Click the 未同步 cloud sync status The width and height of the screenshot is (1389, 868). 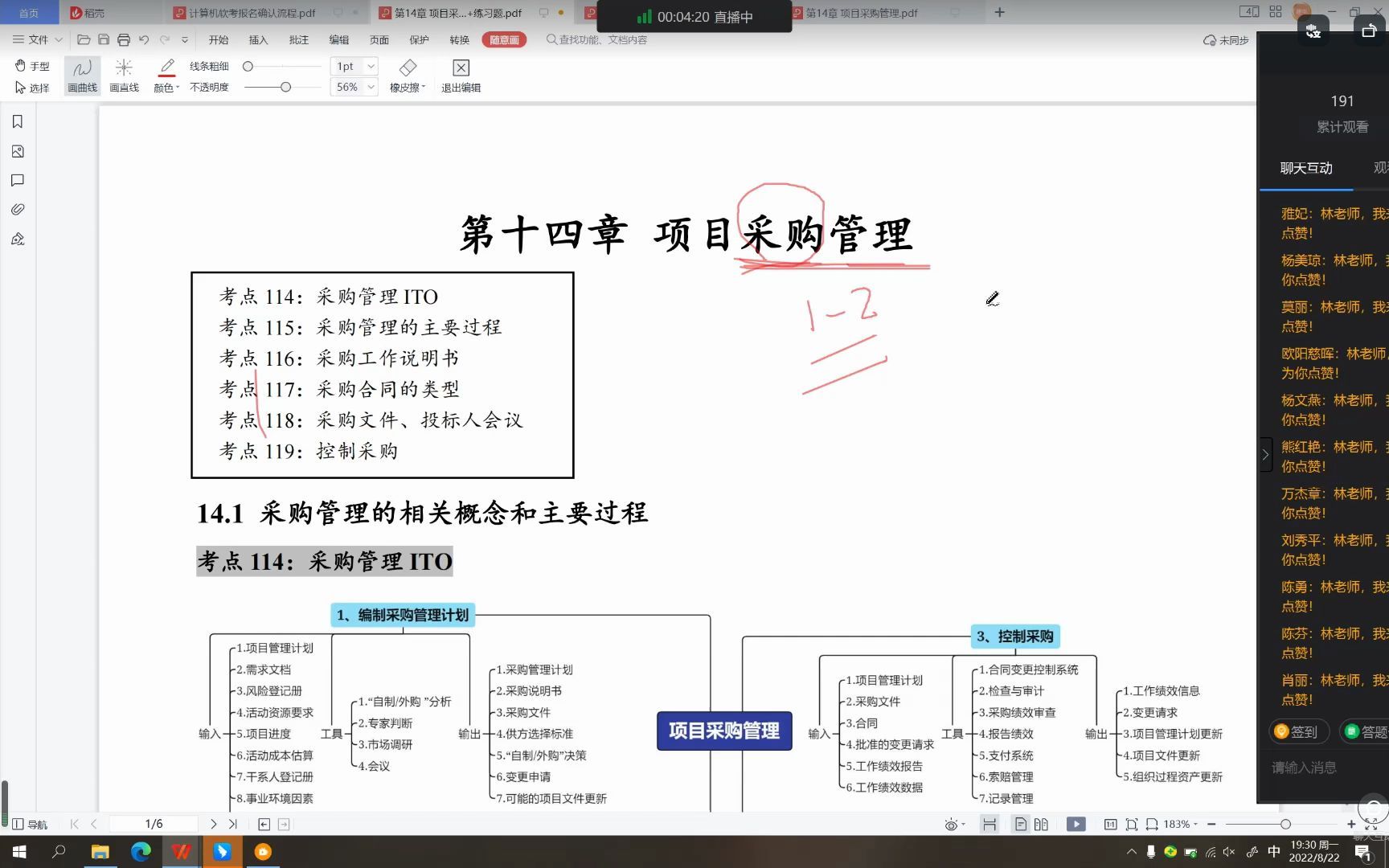pyautogui.click(x=1226, y=40)
